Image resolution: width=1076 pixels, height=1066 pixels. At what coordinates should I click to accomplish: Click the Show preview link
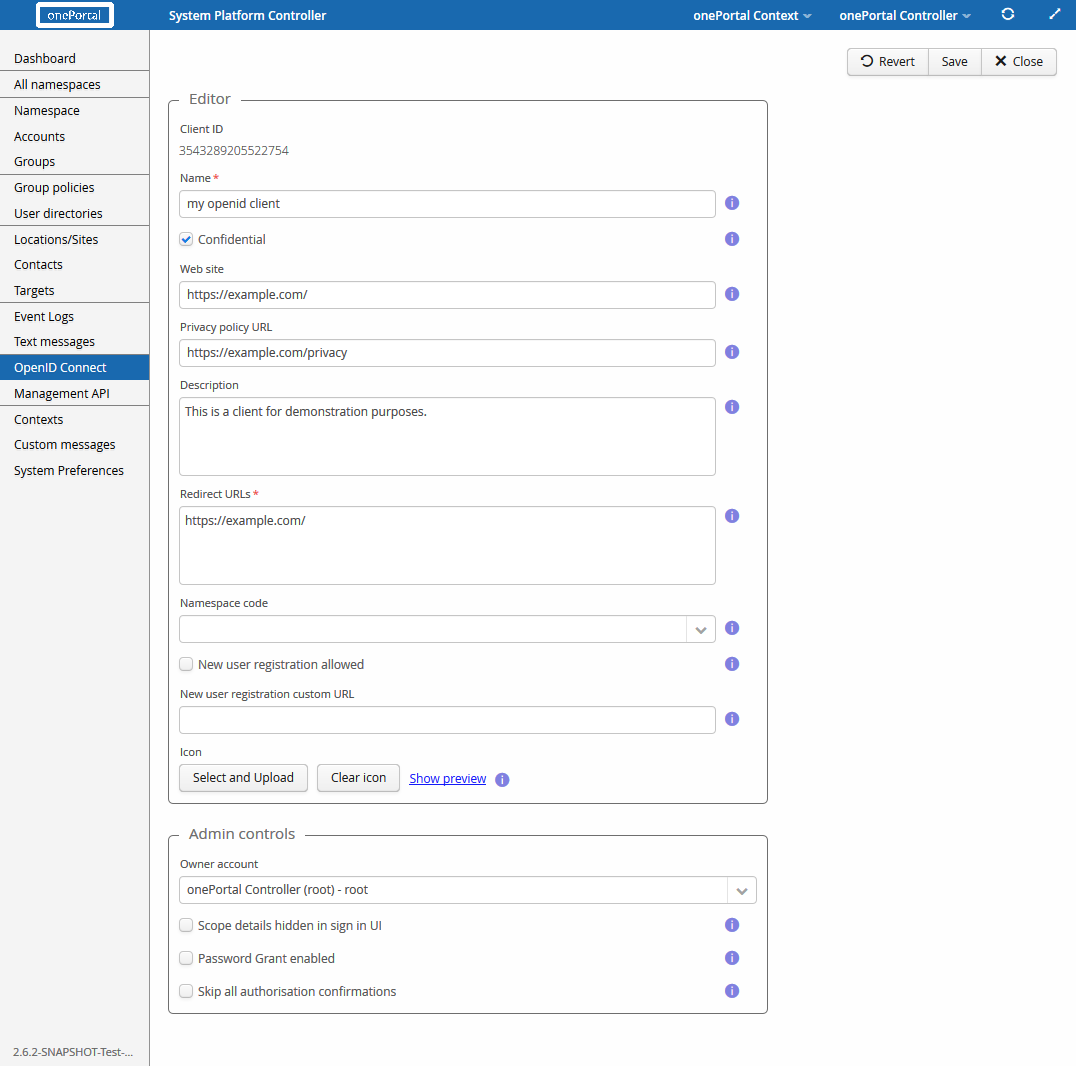447,778
